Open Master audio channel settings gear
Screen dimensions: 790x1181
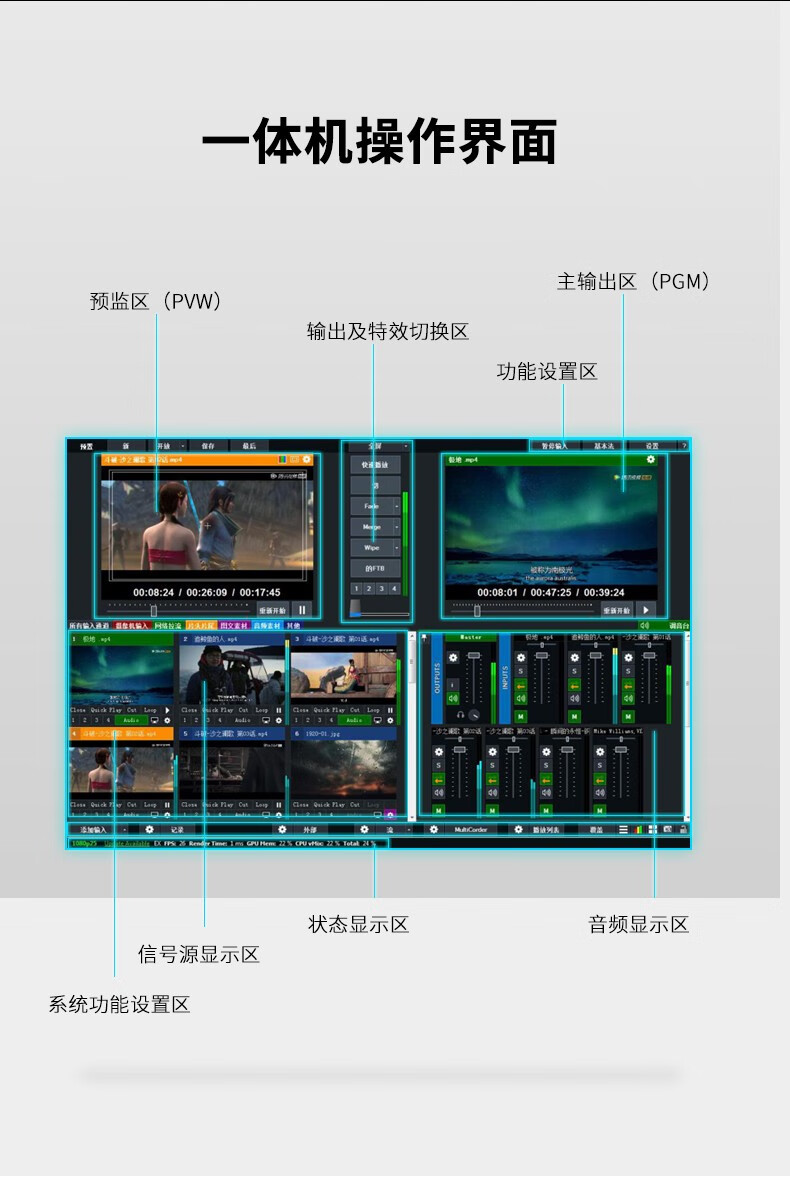452,658
